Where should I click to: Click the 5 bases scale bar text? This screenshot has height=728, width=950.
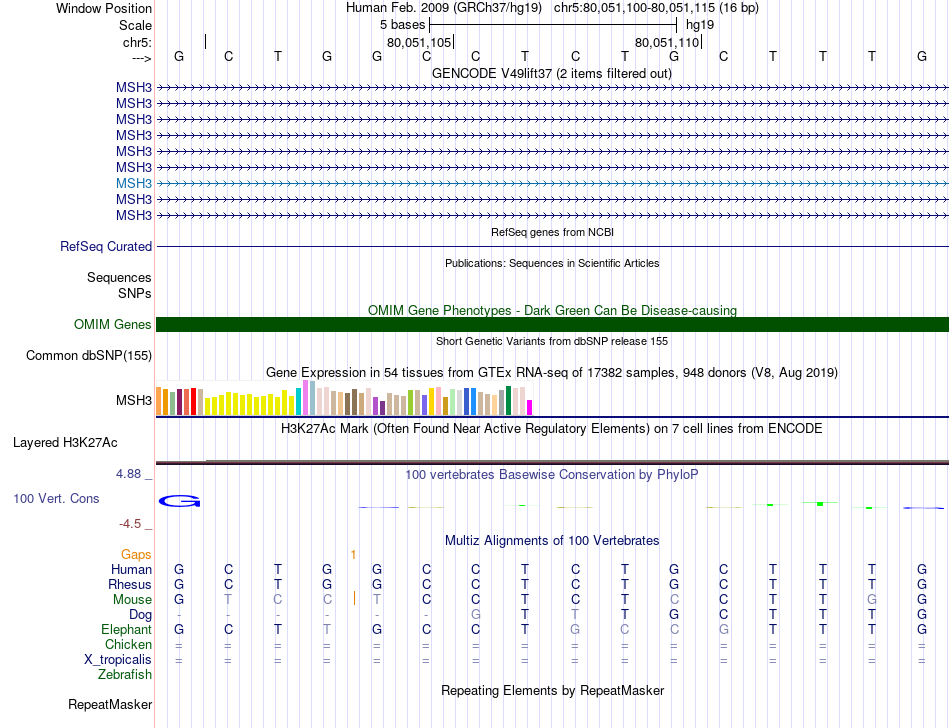pos(403,25)
